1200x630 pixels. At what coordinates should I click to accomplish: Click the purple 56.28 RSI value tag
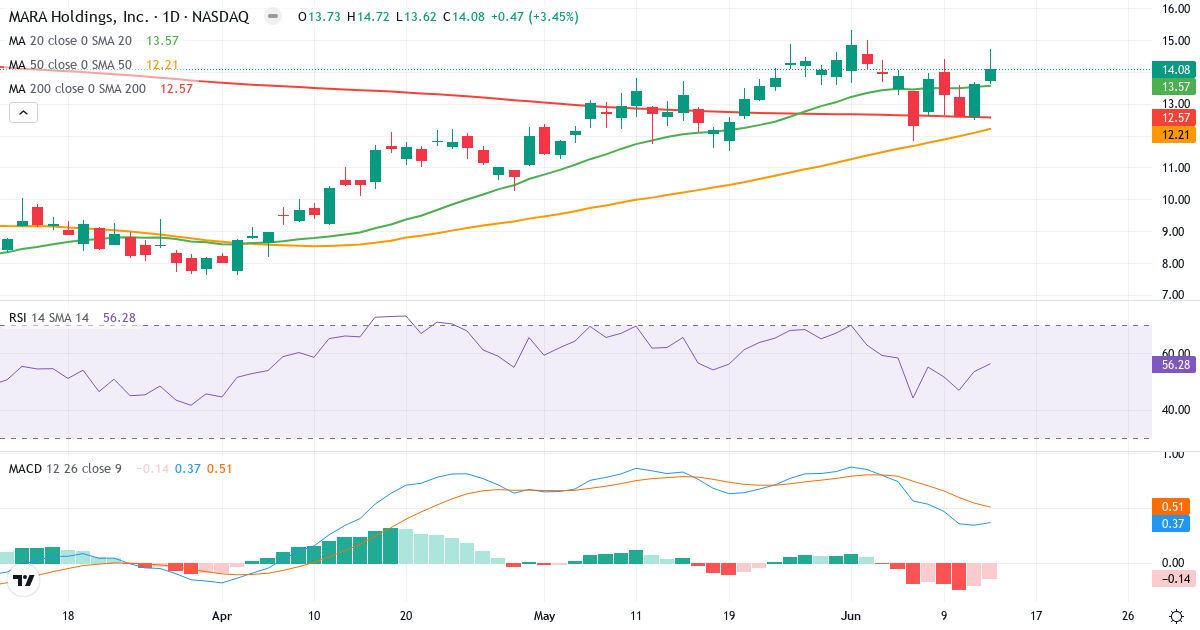click(x=1176, y=365)
